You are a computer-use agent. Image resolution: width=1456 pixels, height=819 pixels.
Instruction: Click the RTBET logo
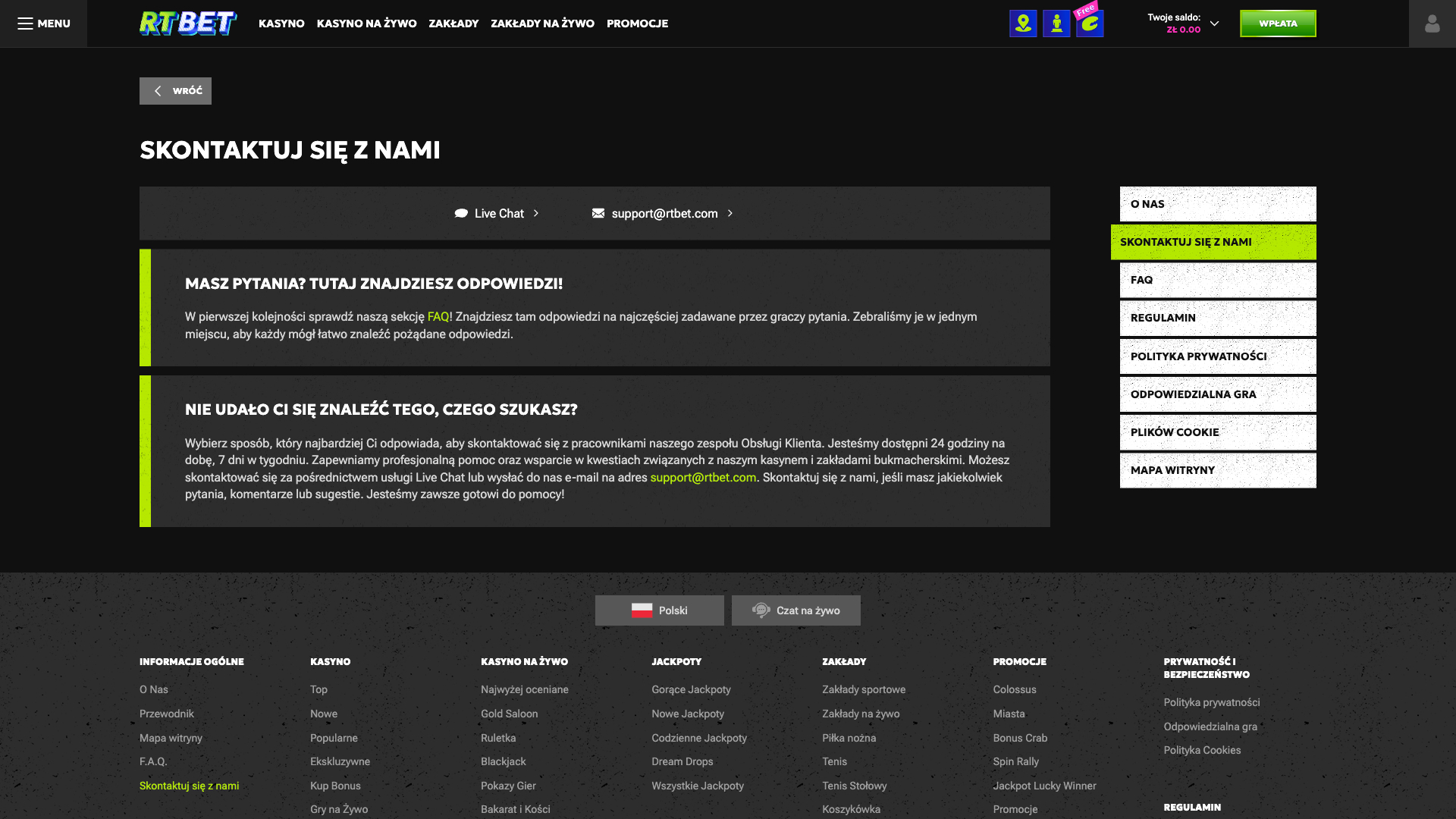click(188, 24)
